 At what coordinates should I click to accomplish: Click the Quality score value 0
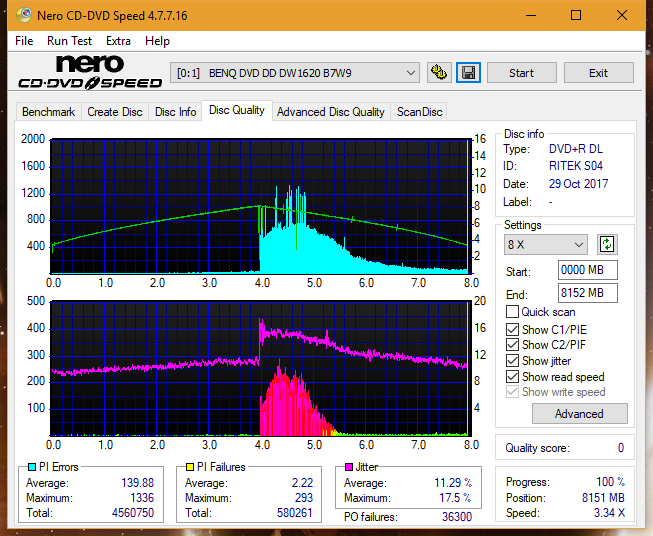pyautogui.click(x=621, y=448)
